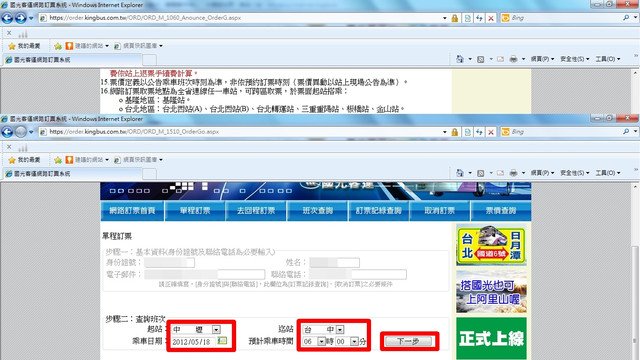This screenshot has width=640, height=360.
Task: Click the Back arrow in the lower browser window
Action: [x=7, y=132]
